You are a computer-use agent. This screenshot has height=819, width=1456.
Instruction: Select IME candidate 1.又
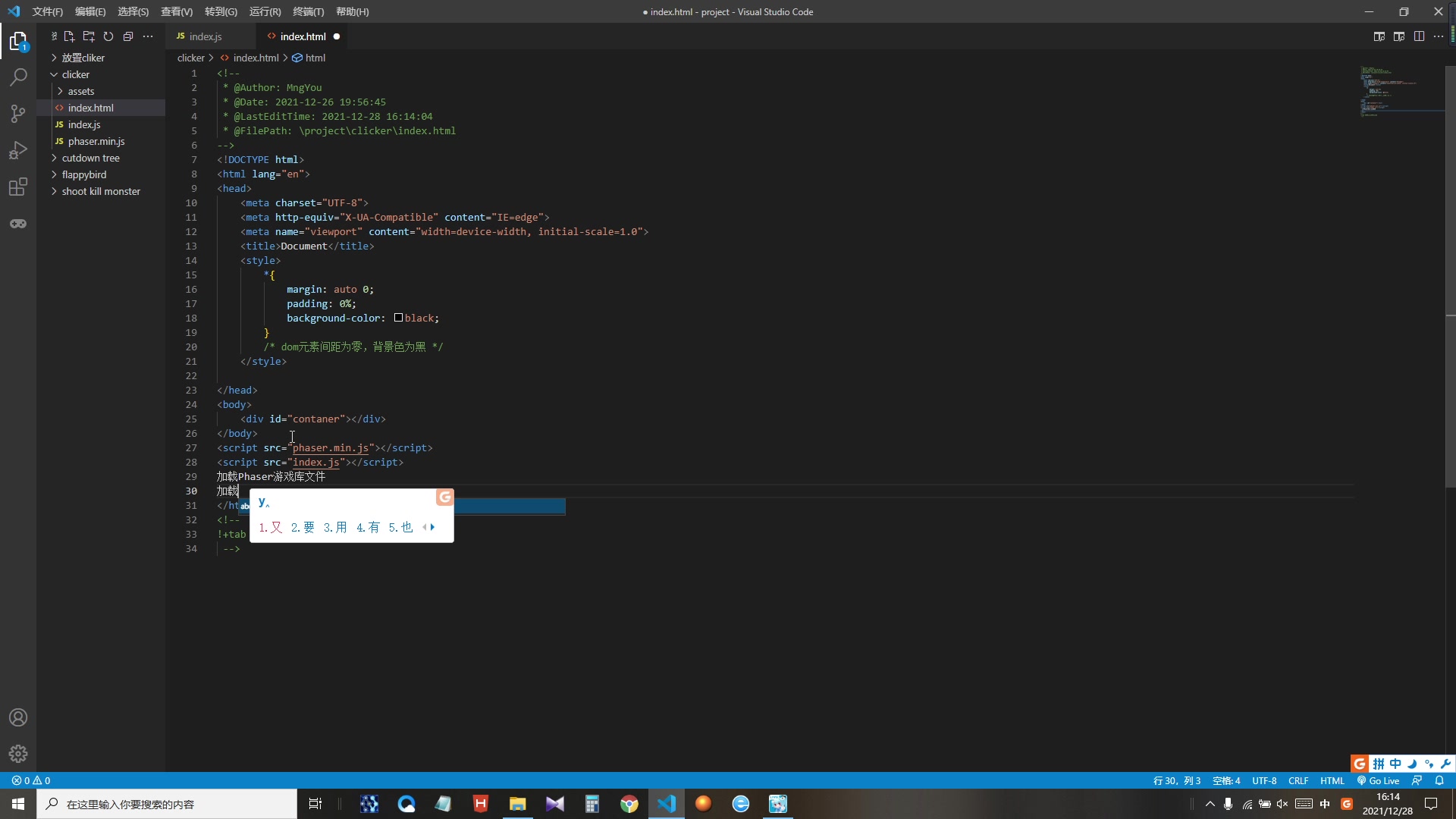(271, 527)
